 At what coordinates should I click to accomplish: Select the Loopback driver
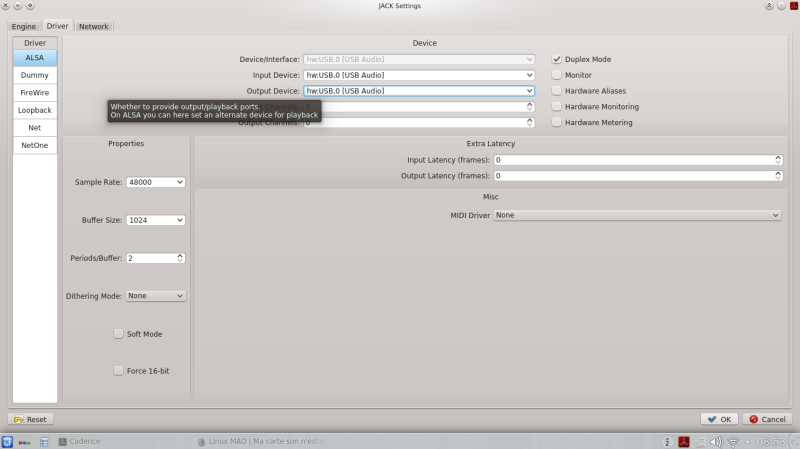tap(35, 110)
